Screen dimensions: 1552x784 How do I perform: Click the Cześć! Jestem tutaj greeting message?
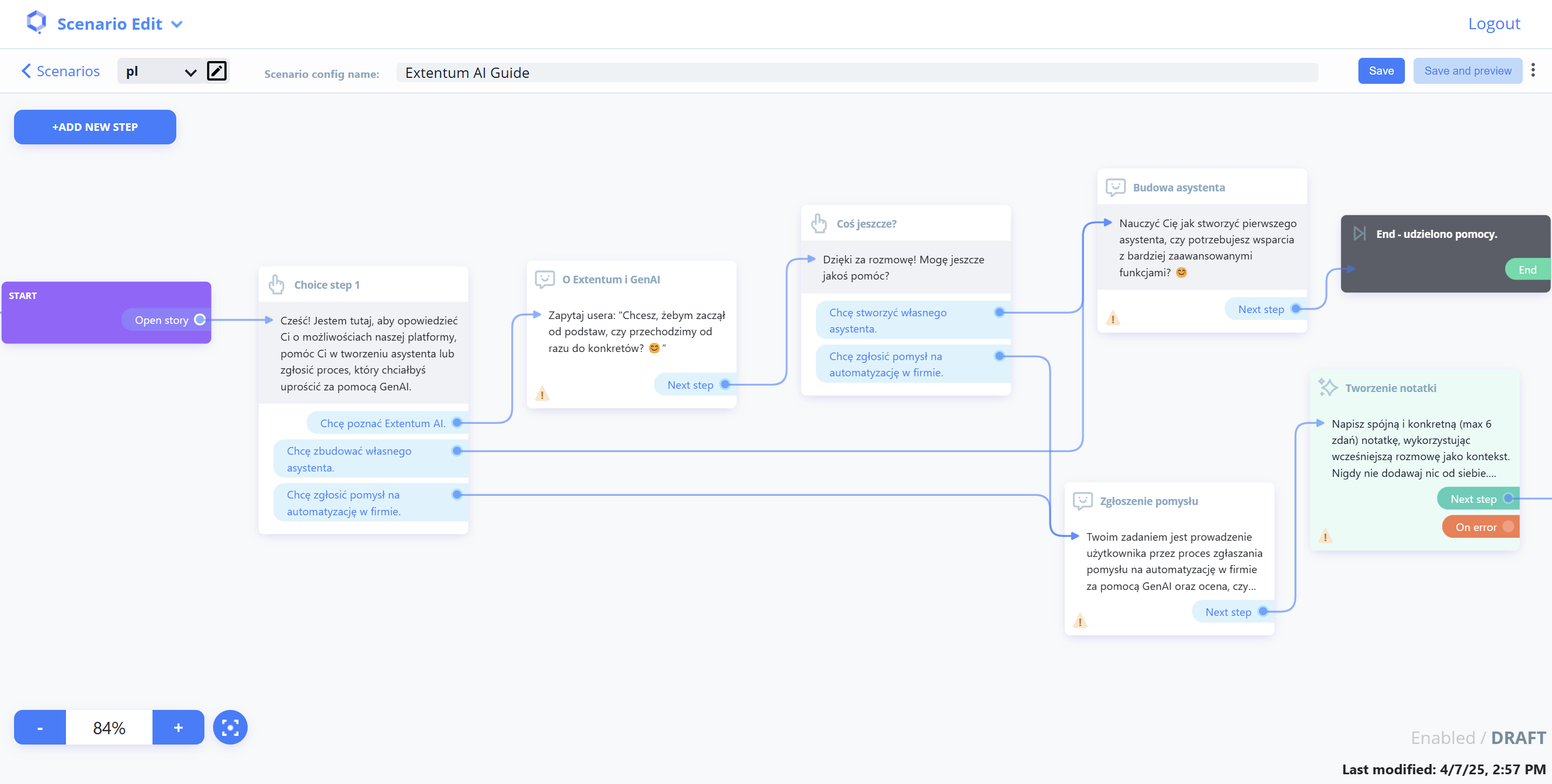click(x=369, y=353)
